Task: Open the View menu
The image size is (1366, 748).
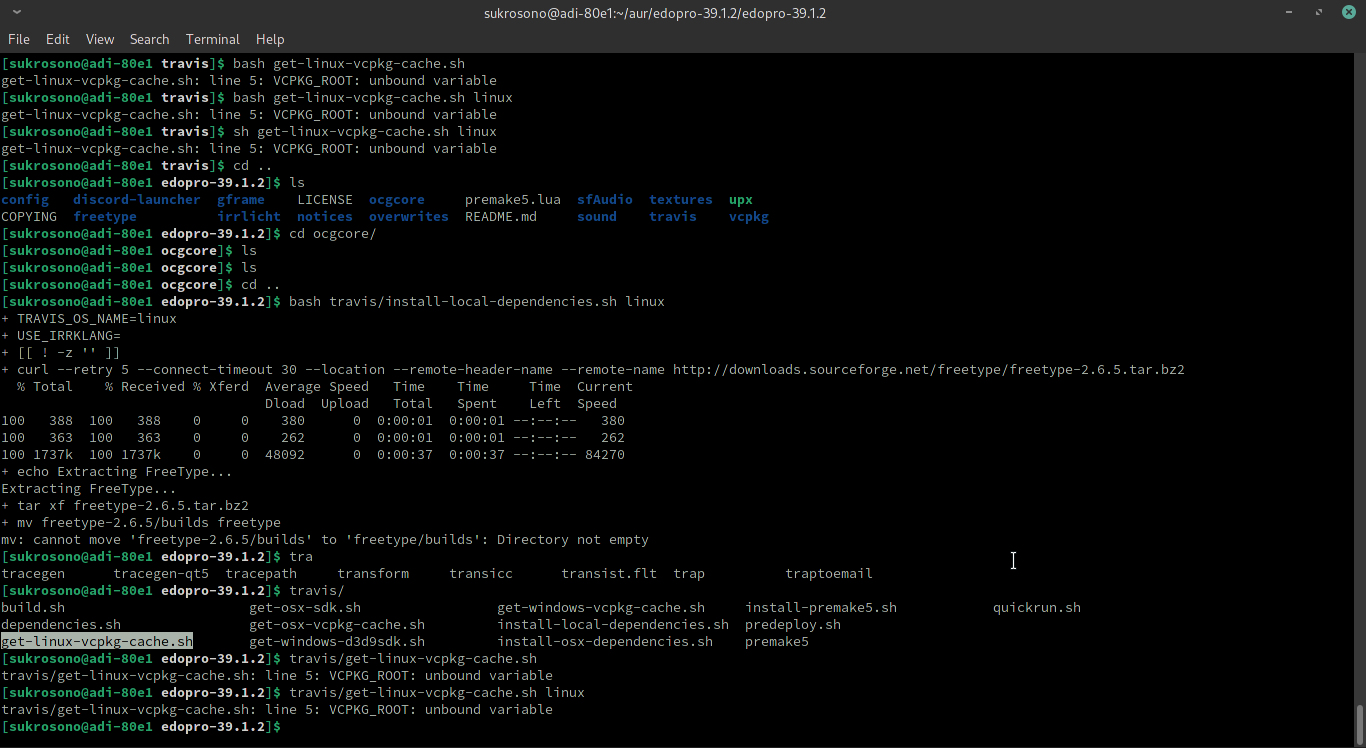Action: pos(99,39)
